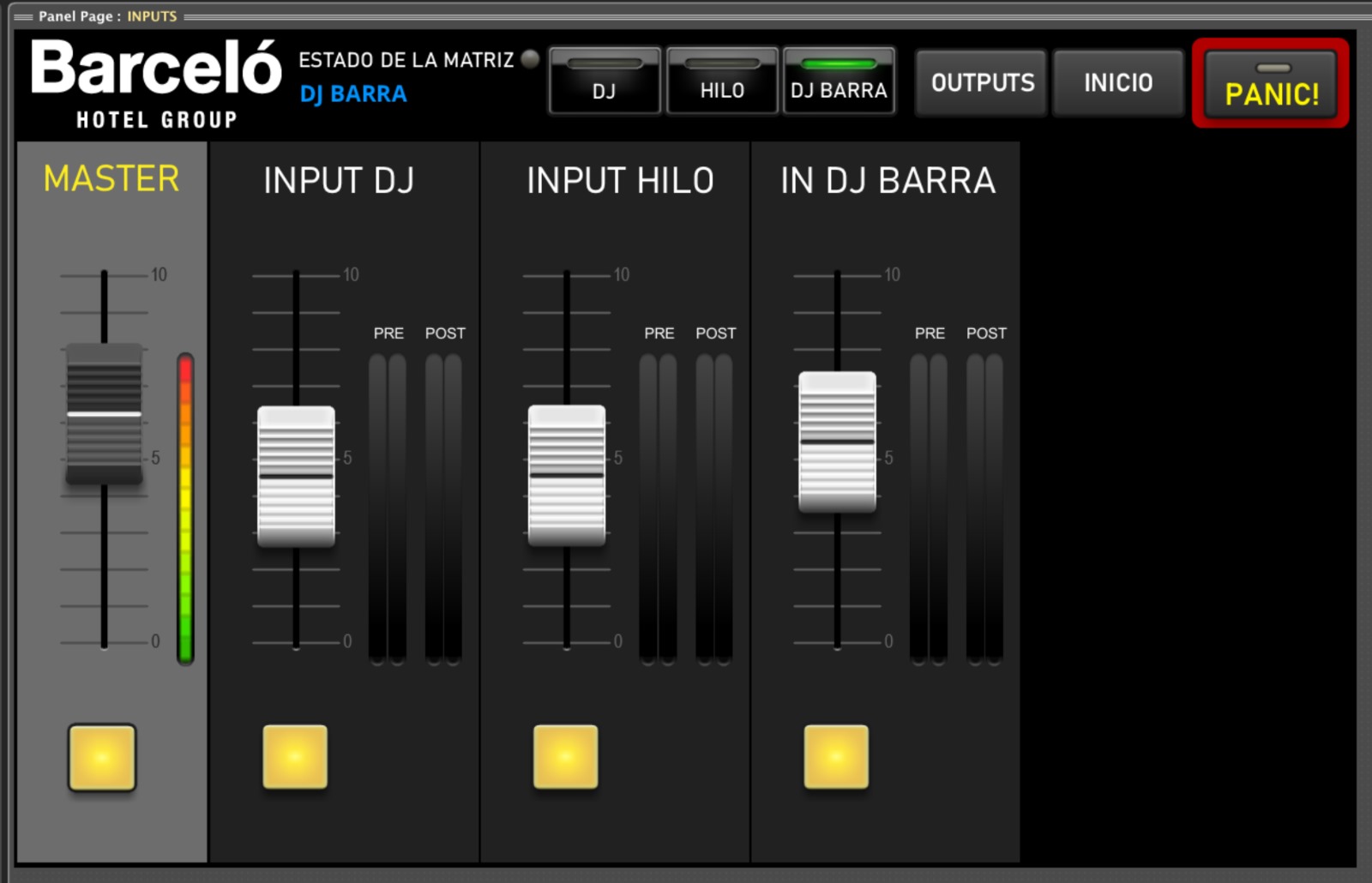Toggle the yellow button under MASTER fader
Viewport: 1372px width, 883px height.
tap(102, 757)
